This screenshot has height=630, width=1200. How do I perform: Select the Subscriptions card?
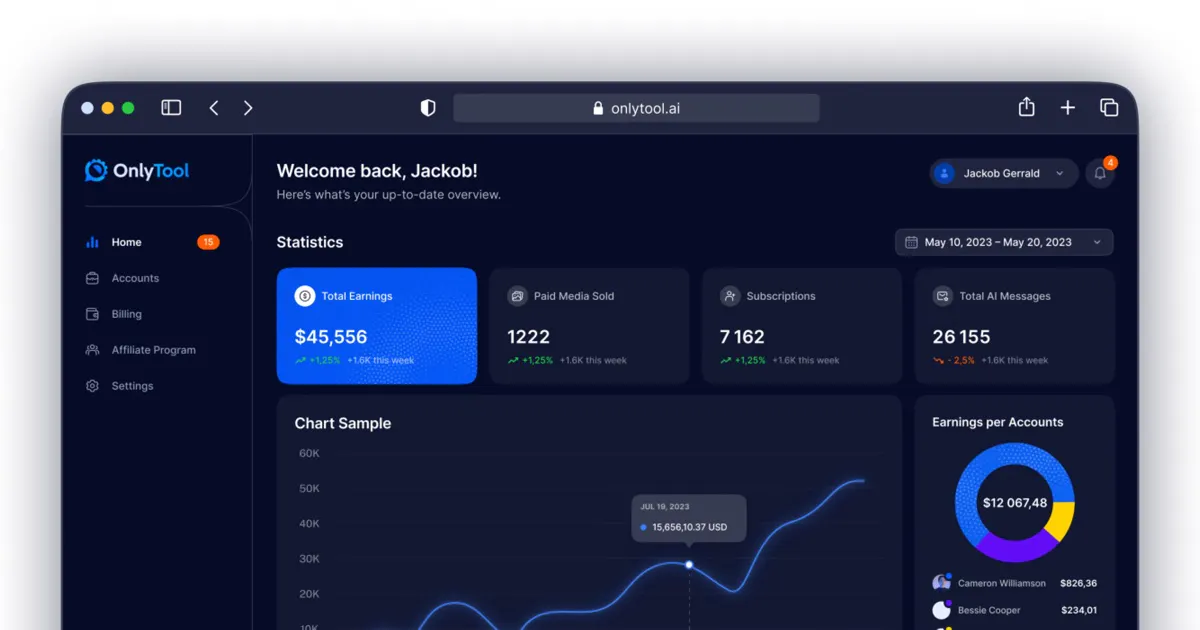802,326
